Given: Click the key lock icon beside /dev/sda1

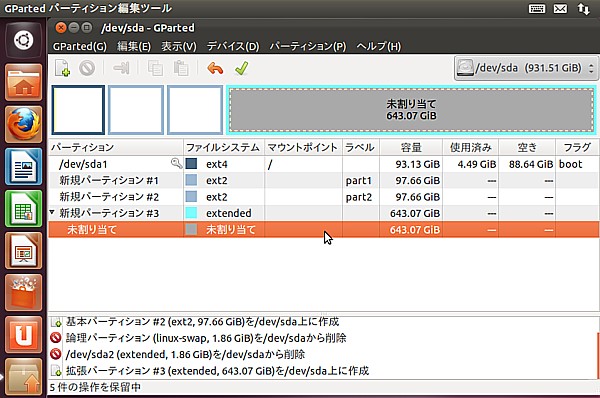Looking at the screenshot, I should 176,164.
